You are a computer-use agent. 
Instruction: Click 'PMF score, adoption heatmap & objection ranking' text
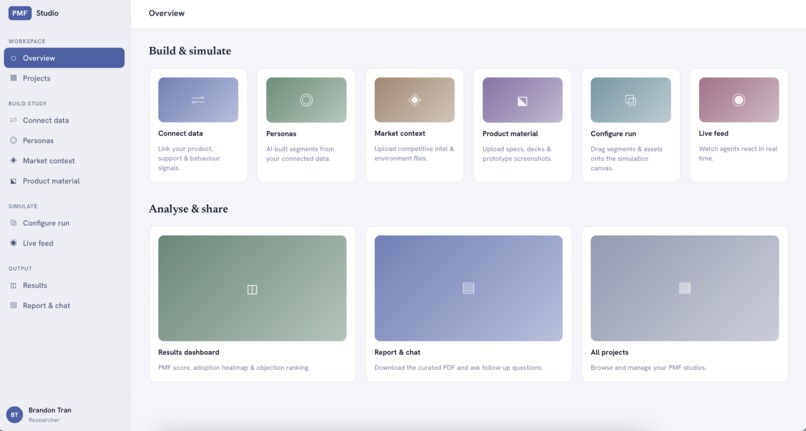point(234,368)
